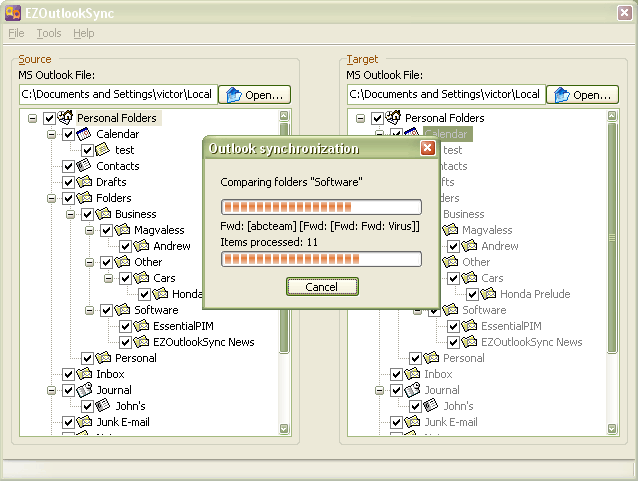Click the Target EZOutlookSync News folder icon
This screenshot has width=638, height=481.
pos(469,341)
